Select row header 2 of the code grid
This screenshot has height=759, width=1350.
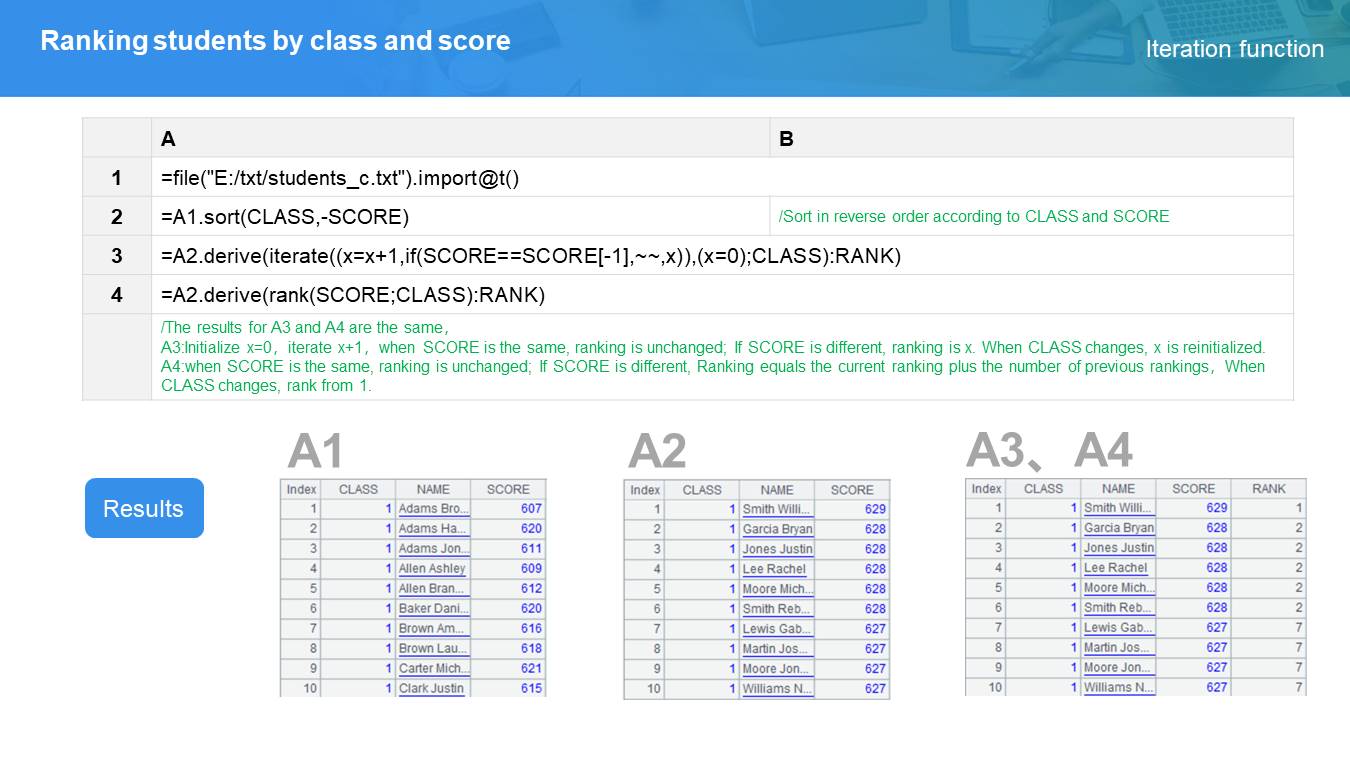[x=117, y=216]
